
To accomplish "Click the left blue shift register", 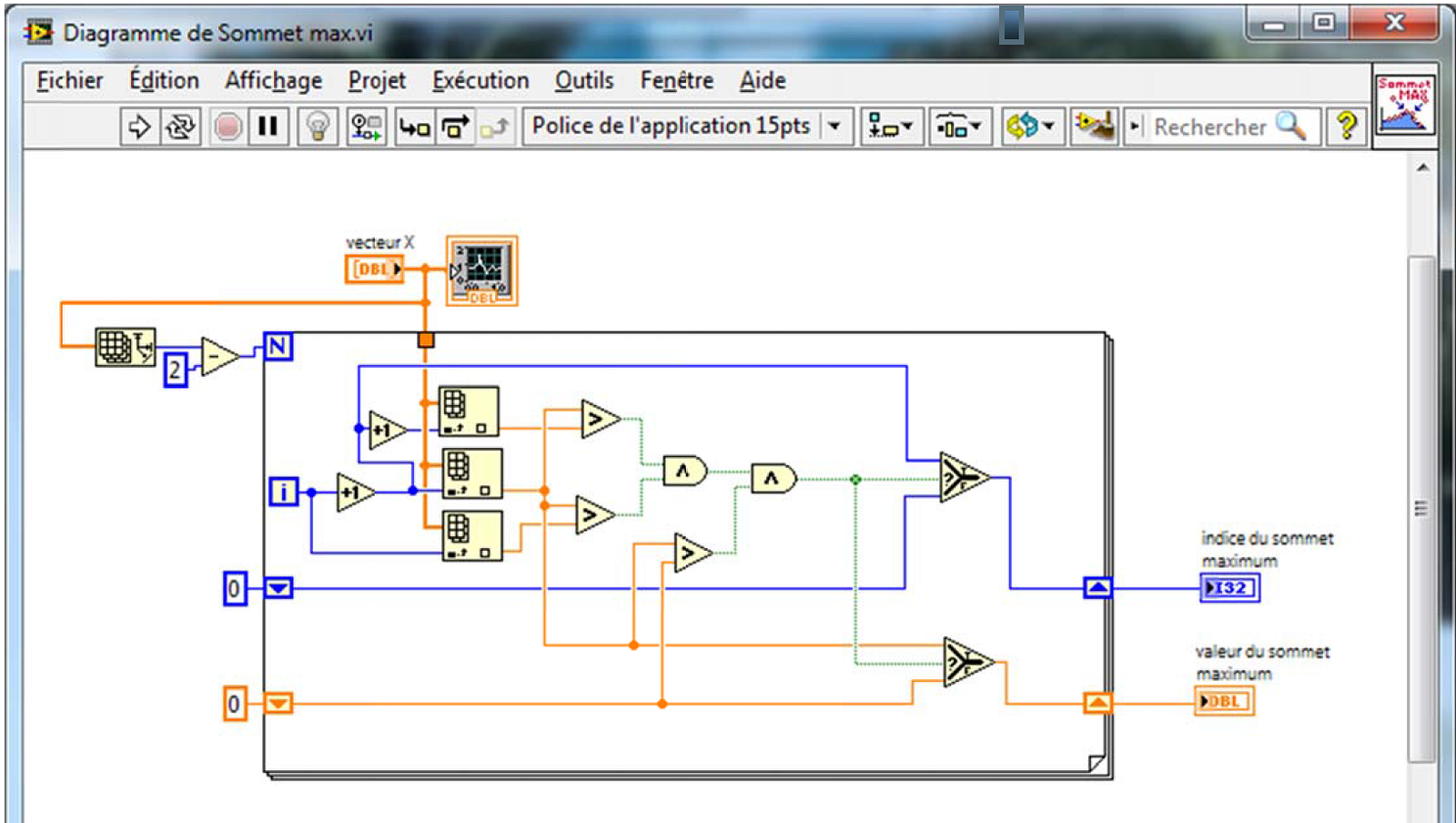I will [x=278, y=588].
